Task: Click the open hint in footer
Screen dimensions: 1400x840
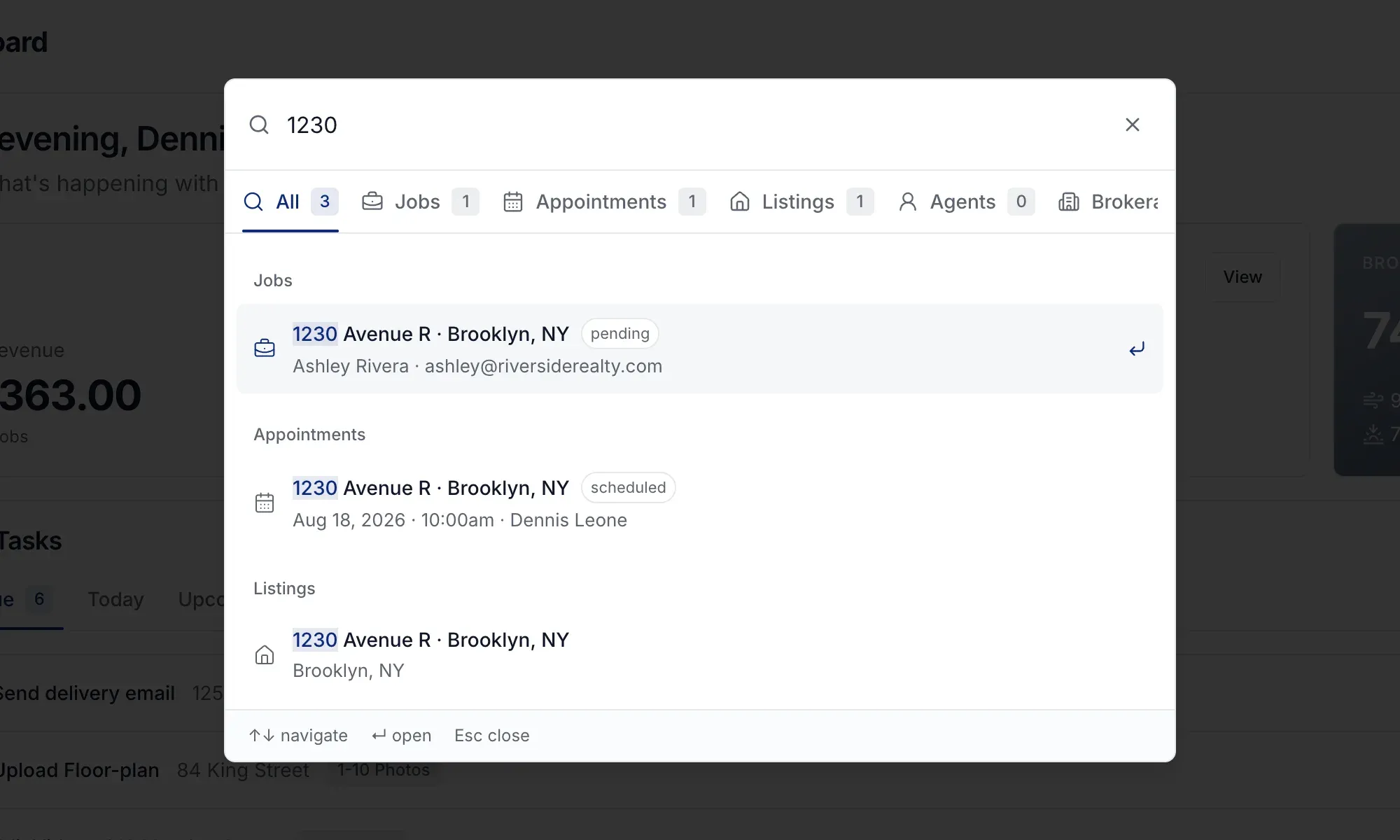Action: point(402,736)
